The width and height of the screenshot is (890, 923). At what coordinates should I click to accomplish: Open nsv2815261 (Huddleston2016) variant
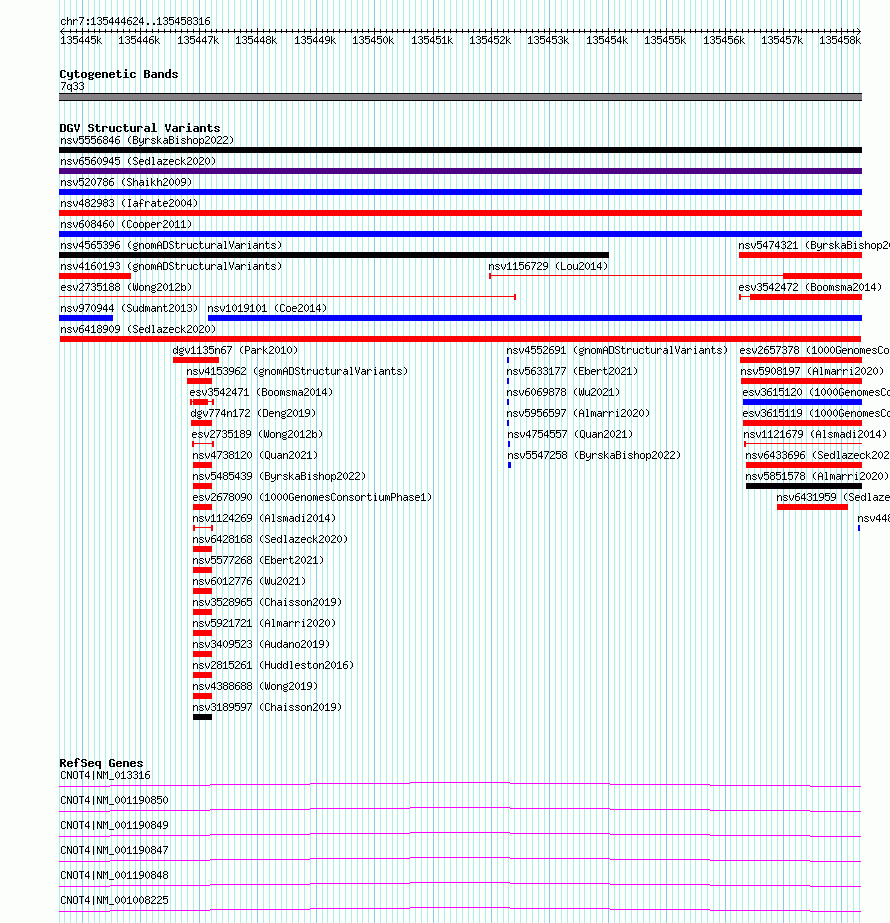[x=273, y=665]
